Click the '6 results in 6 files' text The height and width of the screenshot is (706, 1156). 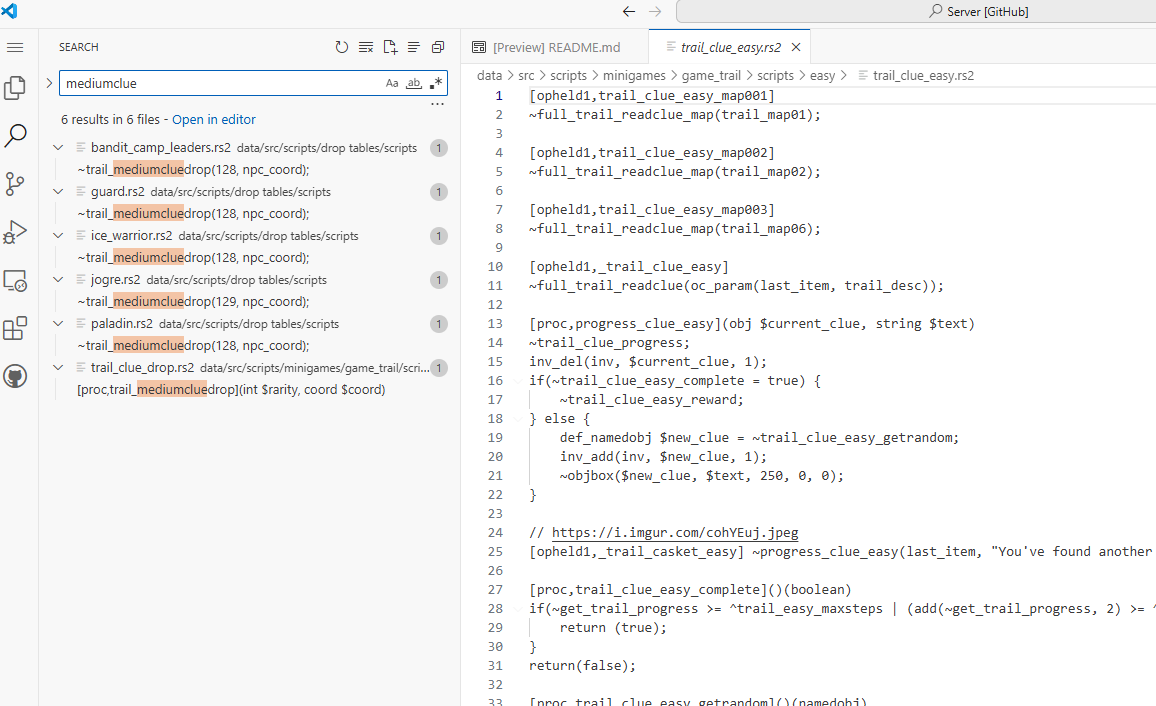pos(111,119)
